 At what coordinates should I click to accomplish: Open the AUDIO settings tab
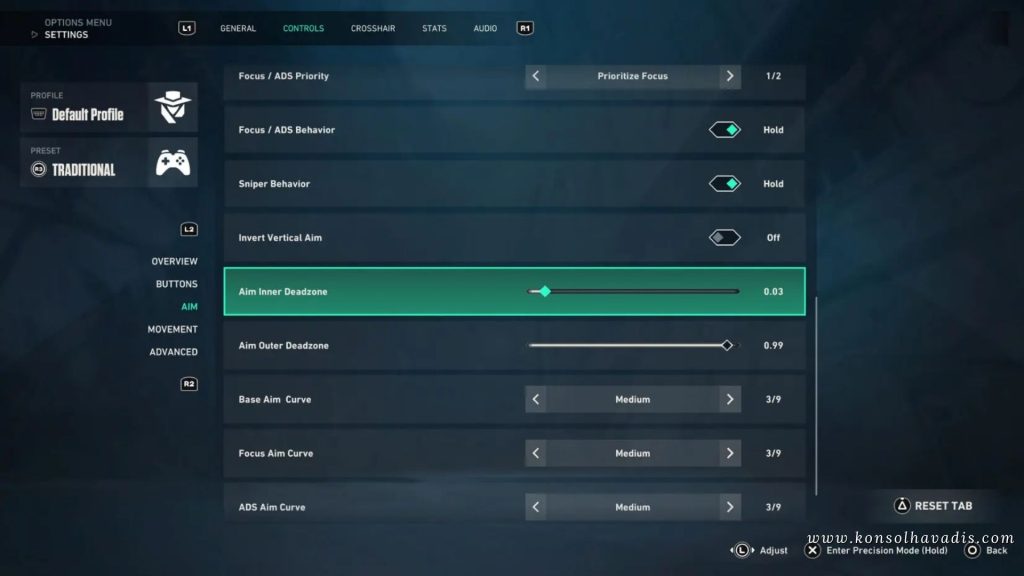pyautogui.click(x=485, y=28)
